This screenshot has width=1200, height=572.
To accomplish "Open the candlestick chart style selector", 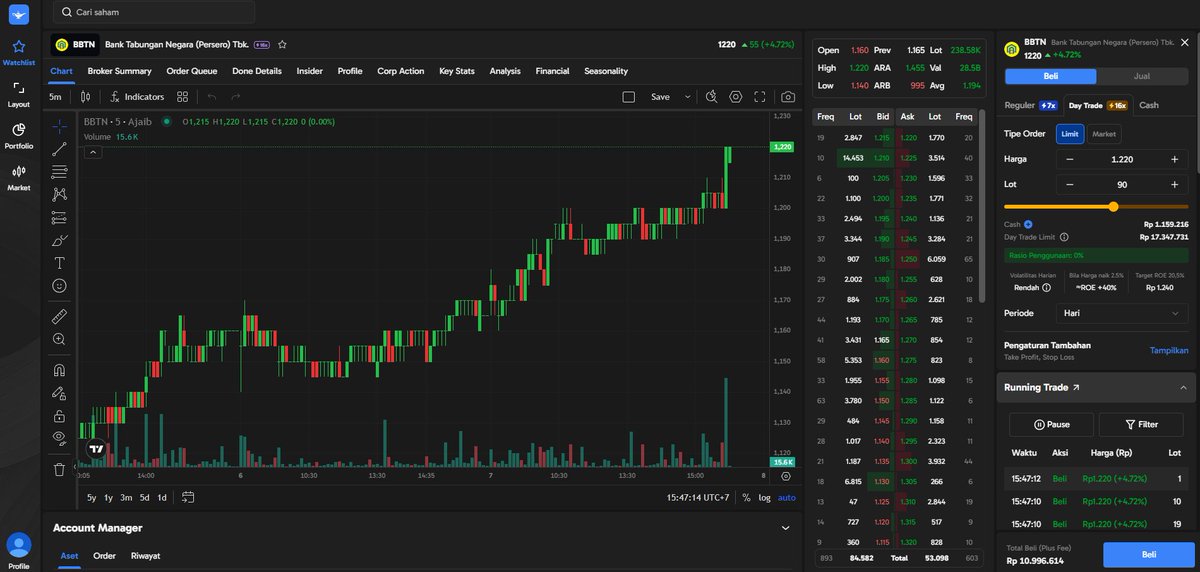I will [x=86, y=97].
